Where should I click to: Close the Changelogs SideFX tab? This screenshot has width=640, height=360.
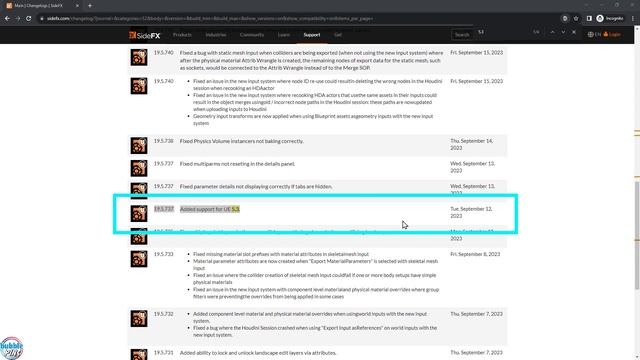point(77,6)
